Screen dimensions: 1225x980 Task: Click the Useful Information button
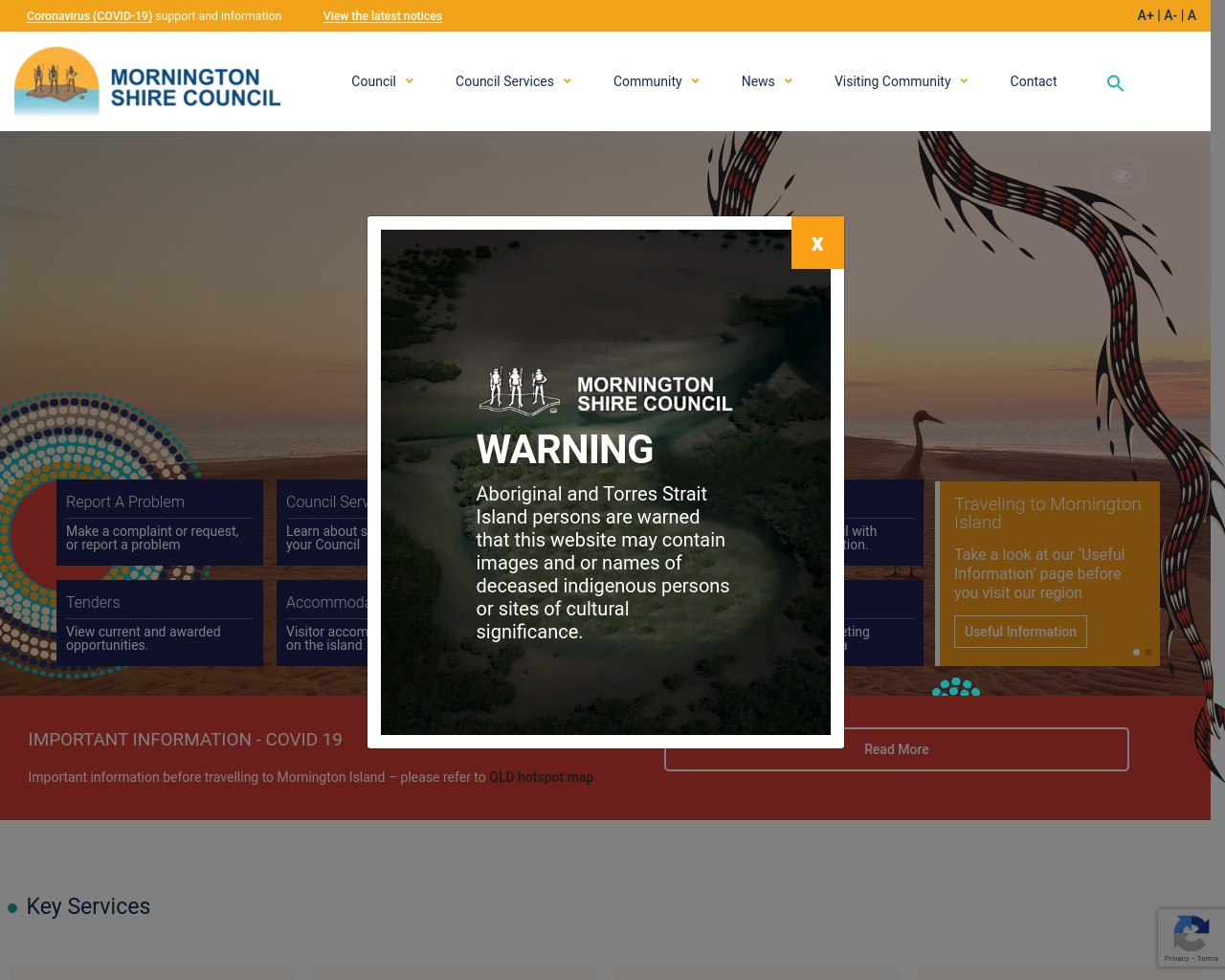tap(1020, 632)
